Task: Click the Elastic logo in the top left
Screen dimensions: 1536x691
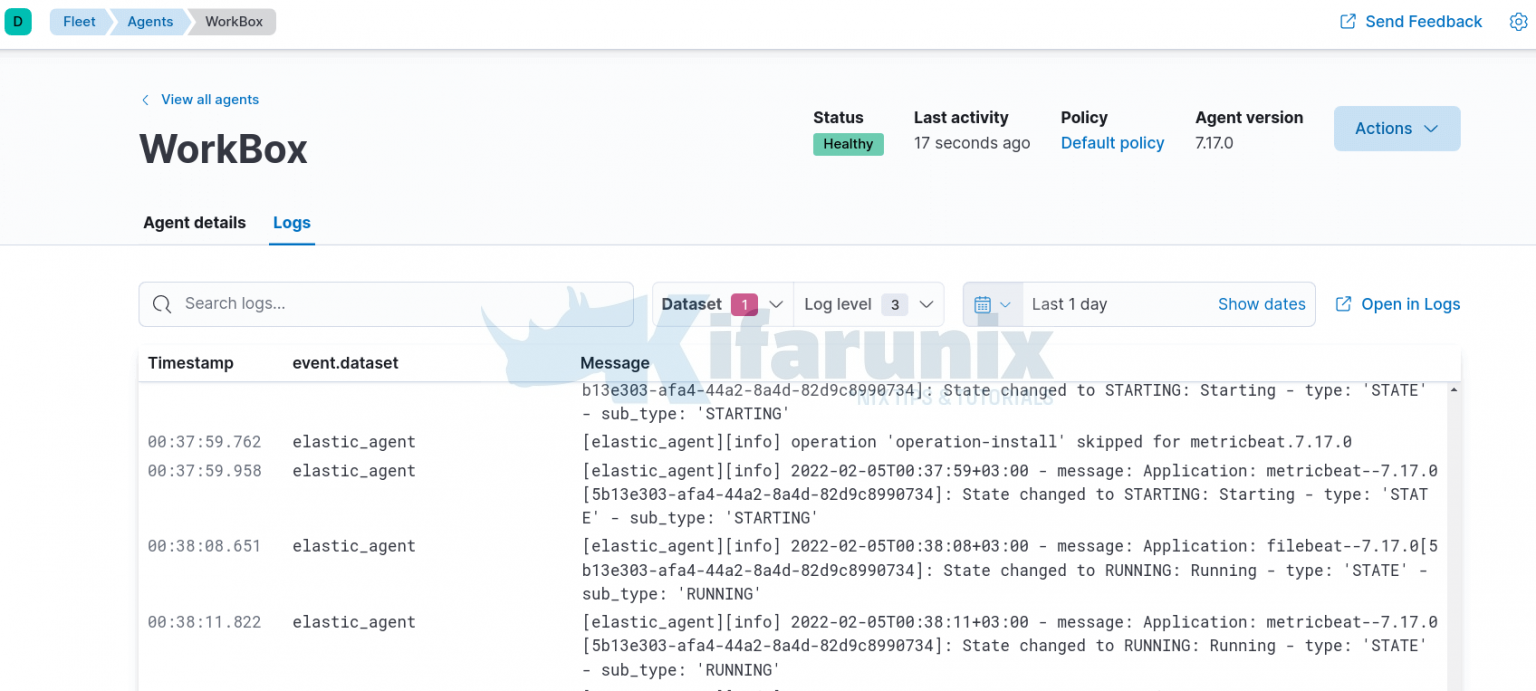Action: coord(19,21)
